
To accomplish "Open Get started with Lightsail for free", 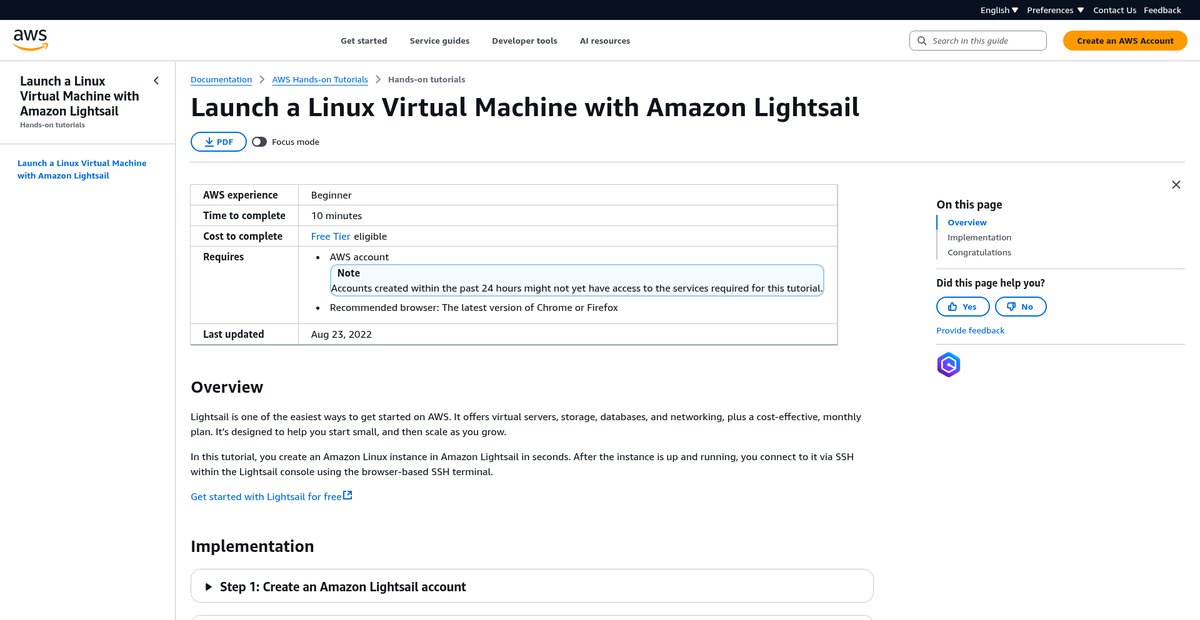I will (x=271, y=497).
